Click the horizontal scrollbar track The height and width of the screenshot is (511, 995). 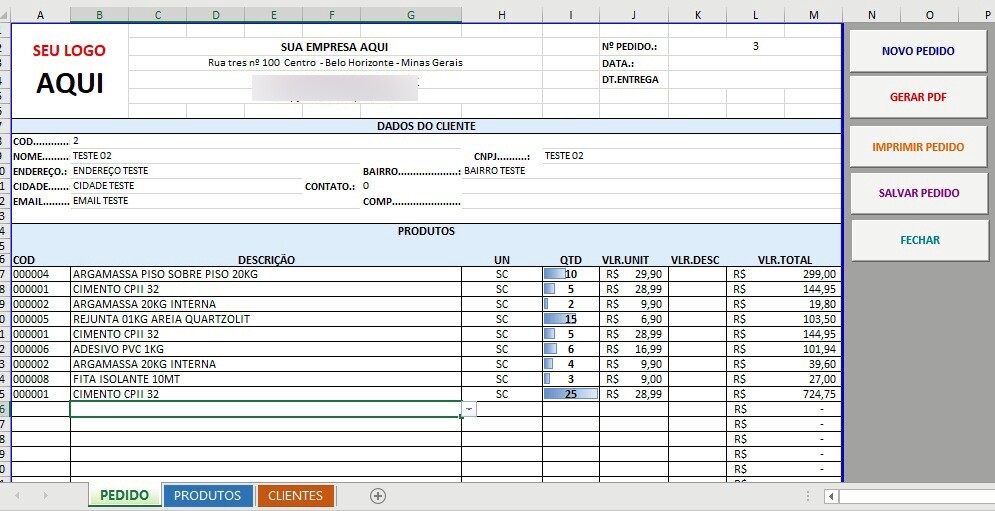915,496
